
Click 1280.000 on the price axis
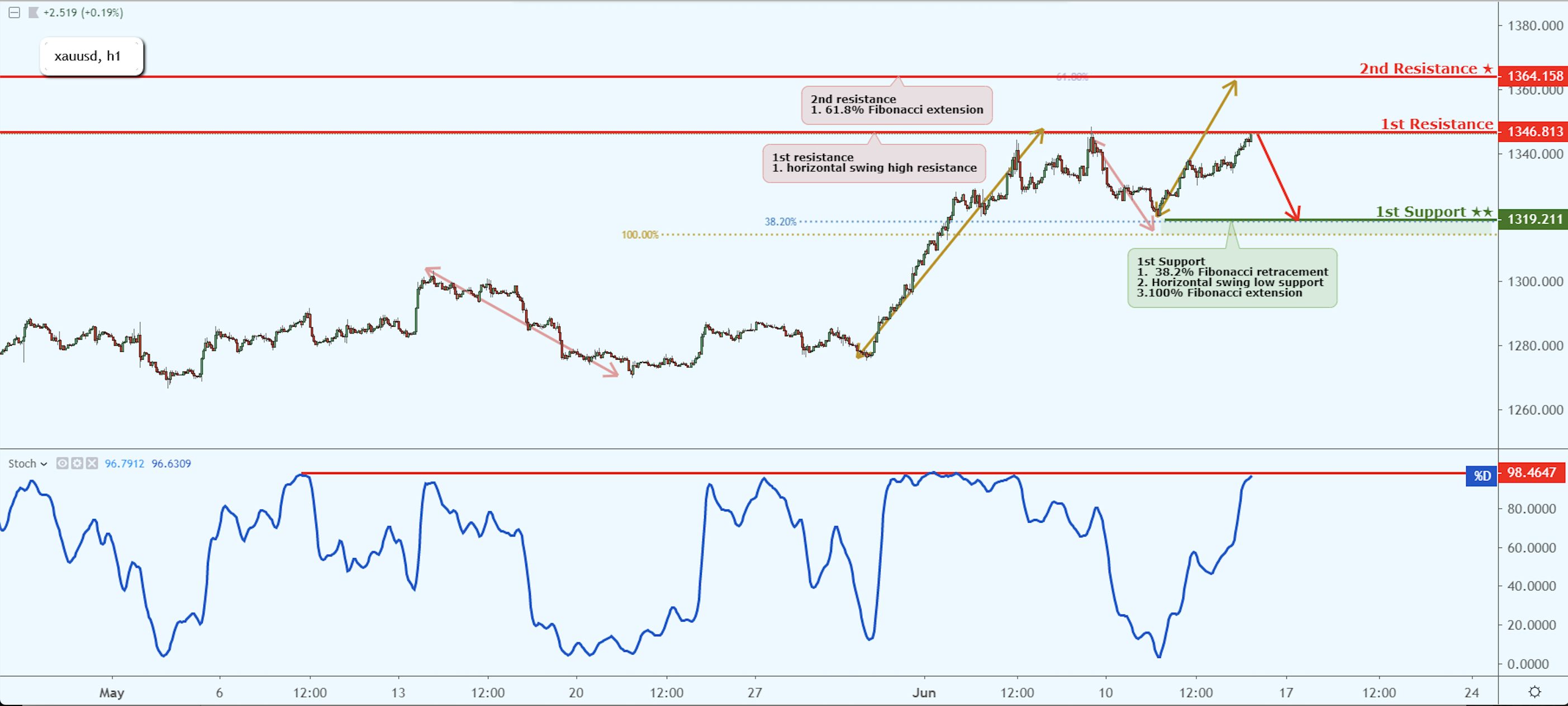click(x=1535, y=346)
